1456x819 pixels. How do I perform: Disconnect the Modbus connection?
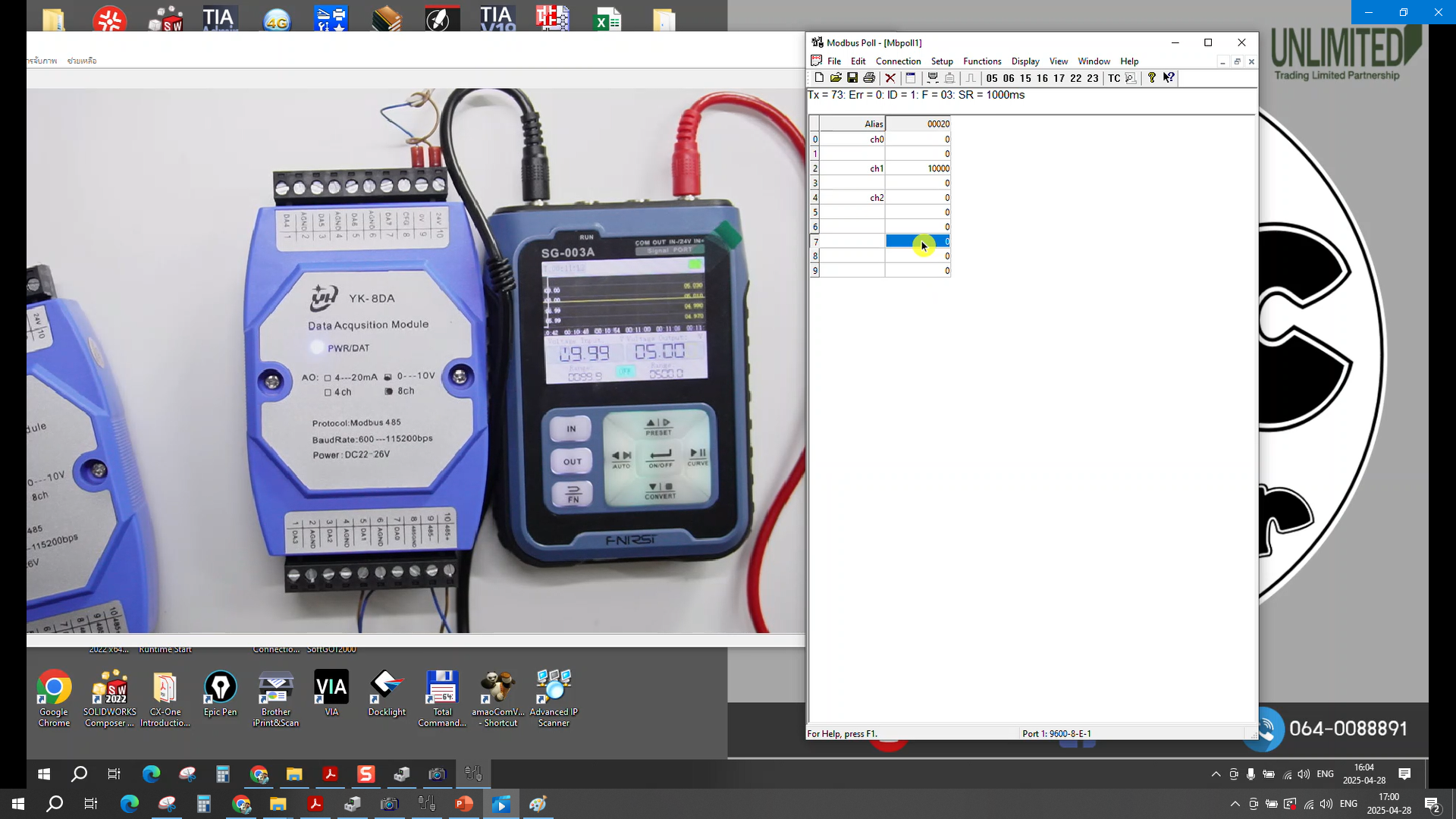click(x=890, y=77)
